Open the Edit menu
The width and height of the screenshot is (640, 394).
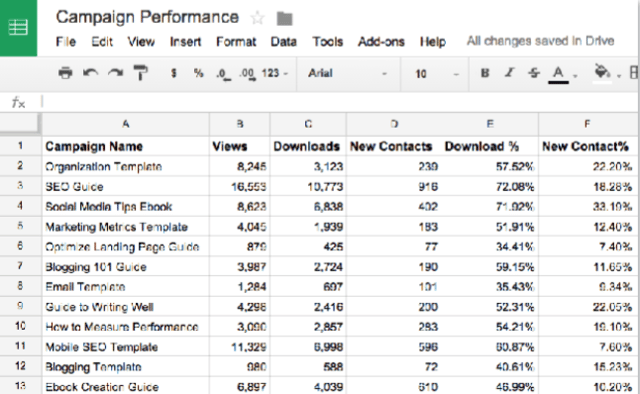click(102, 42)
